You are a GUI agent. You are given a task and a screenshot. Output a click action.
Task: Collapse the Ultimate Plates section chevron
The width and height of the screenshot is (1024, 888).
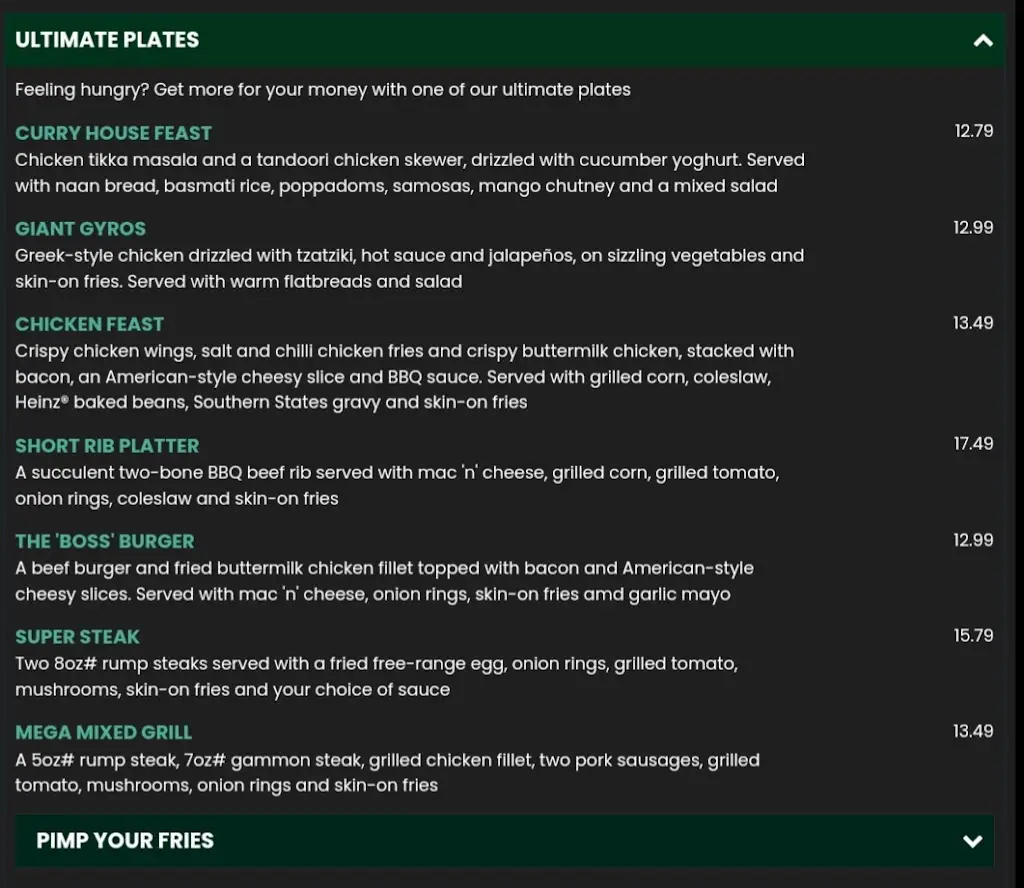click(x=983, y=41)
